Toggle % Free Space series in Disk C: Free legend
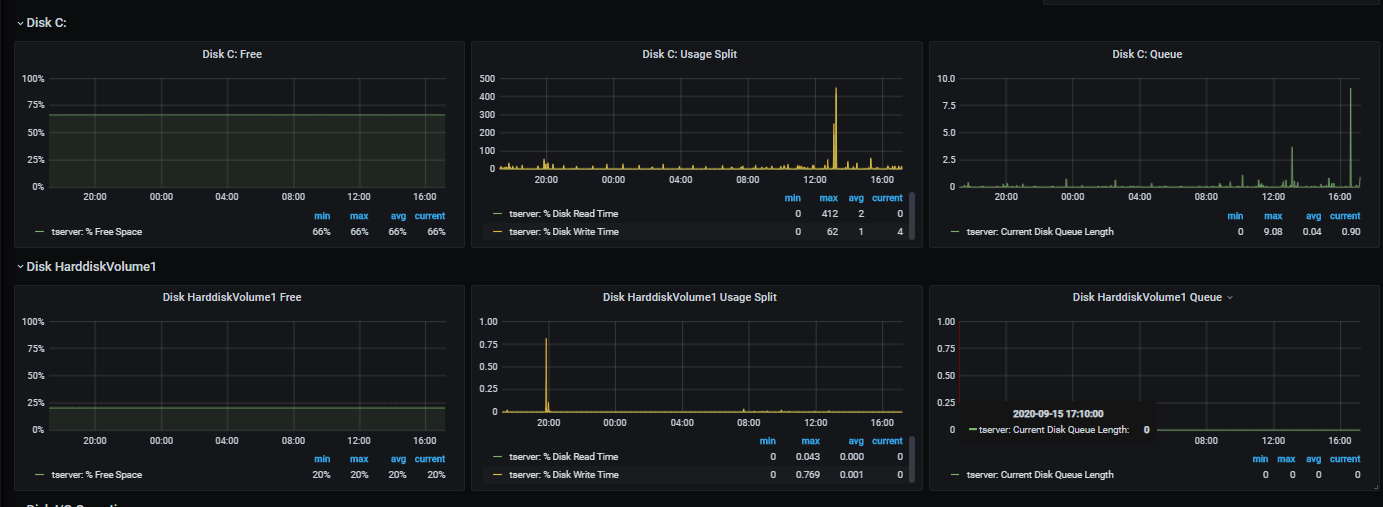The width and height of the screenshot is (1383, 507). [x=96, y=232]
